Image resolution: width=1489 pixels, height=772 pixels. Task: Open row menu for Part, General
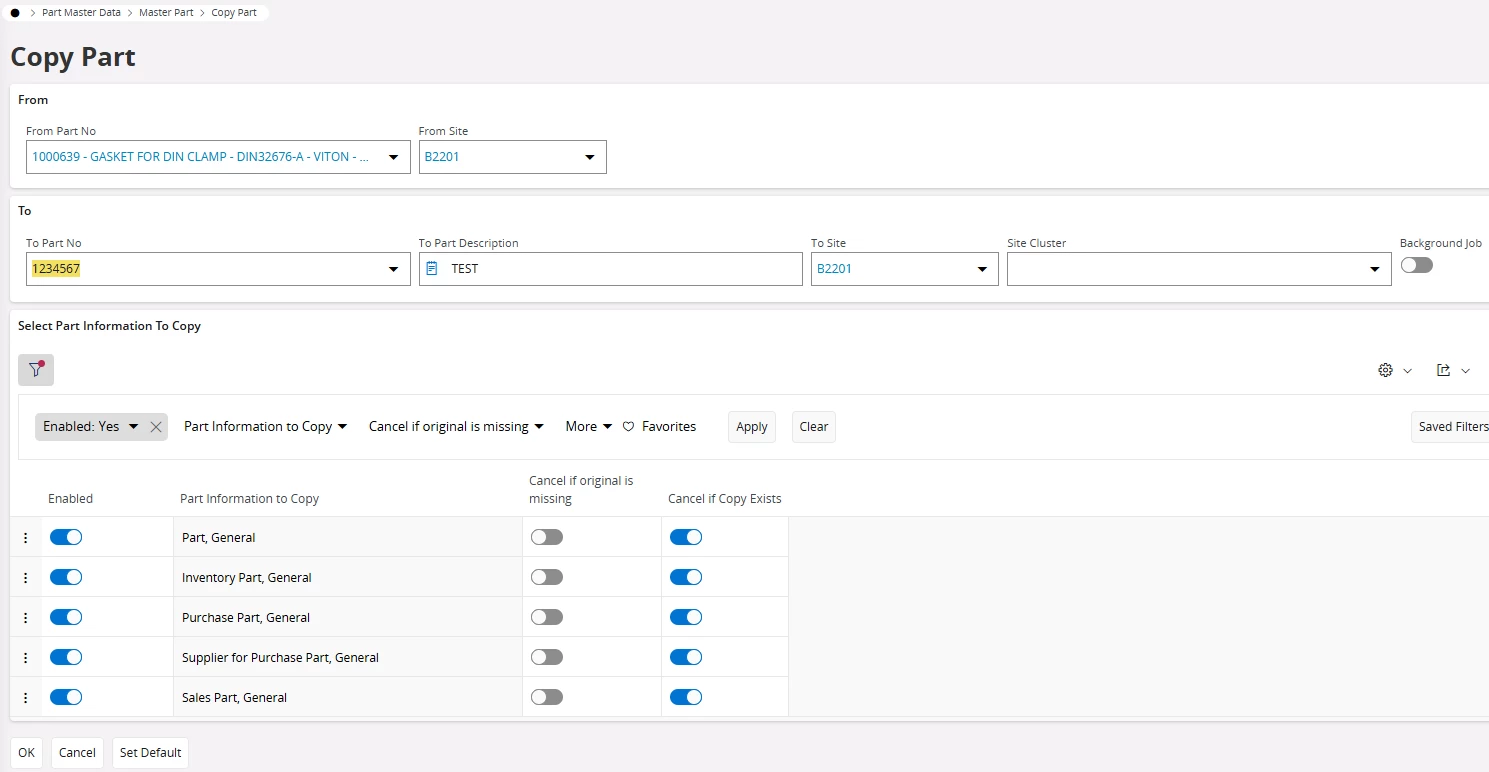point(26,538)
